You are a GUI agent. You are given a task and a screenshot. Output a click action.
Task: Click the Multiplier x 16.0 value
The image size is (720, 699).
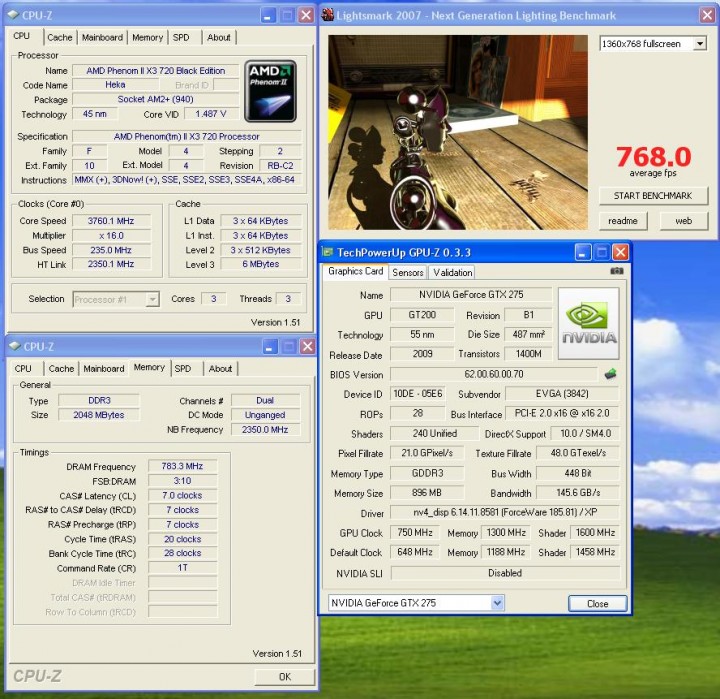pyautogui.click(x=111, y=236)
